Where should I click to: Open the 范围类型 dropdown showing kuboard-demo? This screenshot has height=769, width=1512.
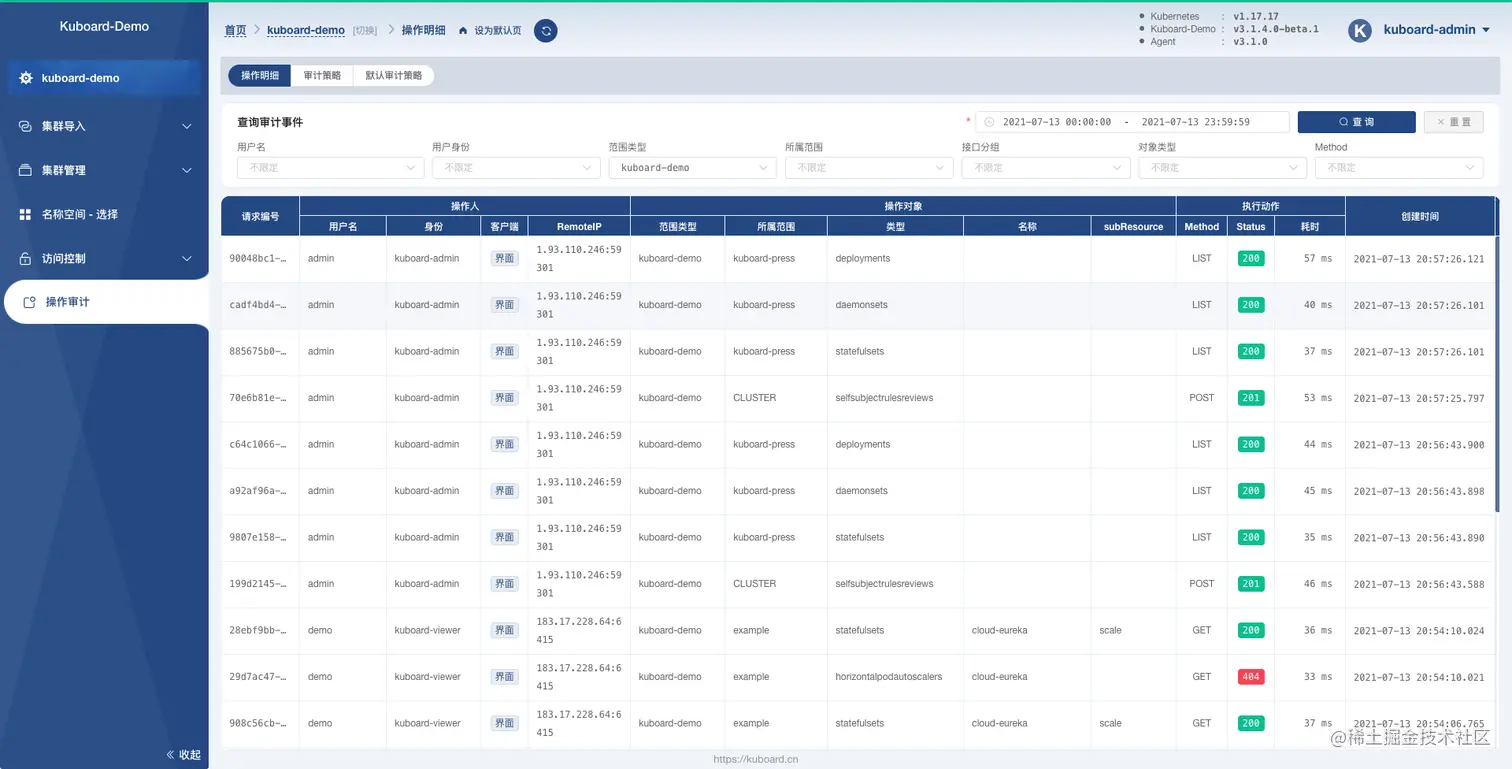[692, 168]
